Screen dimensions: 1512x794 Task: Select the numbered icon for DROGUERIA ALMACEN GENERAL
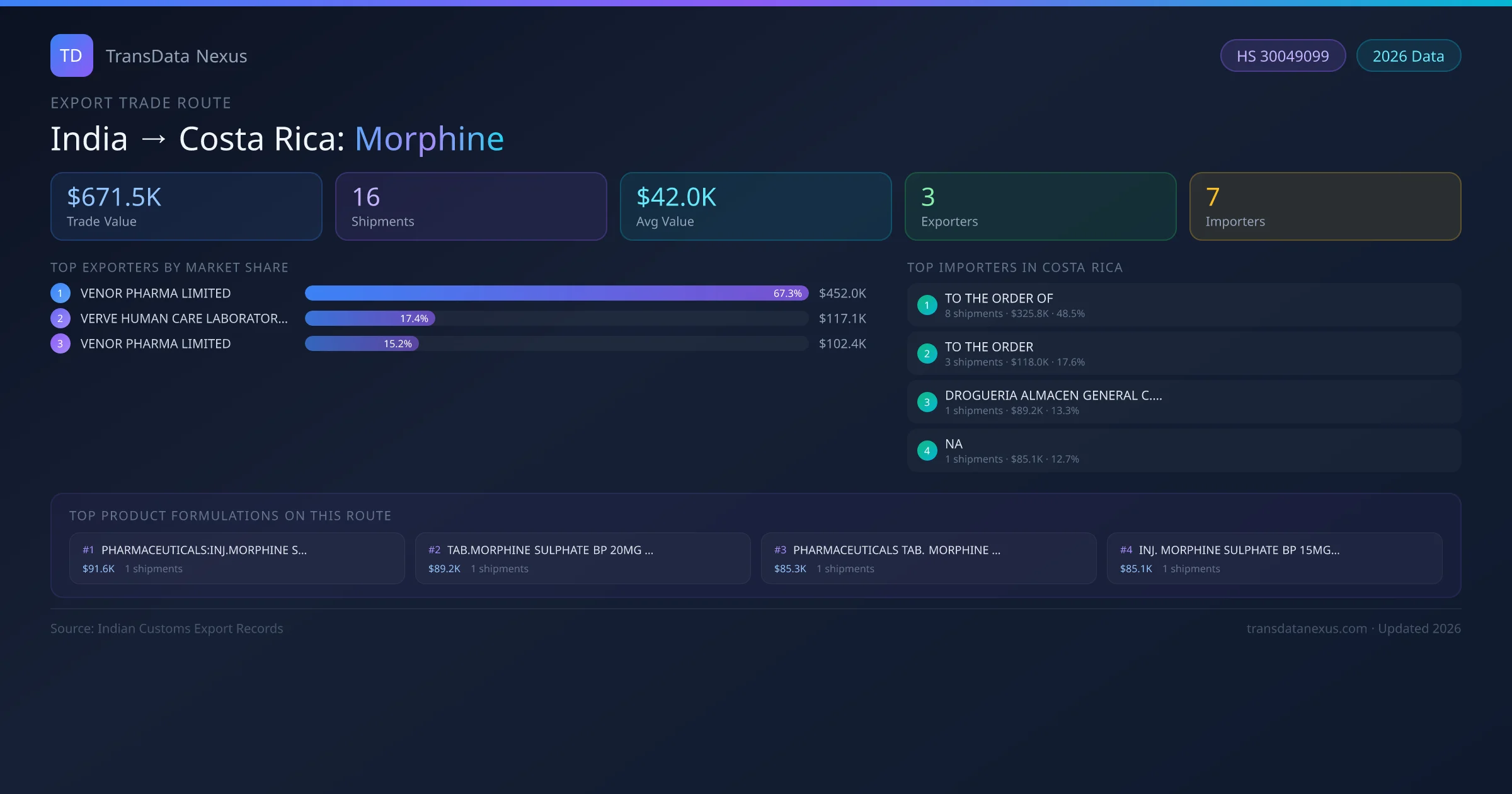pos(927,401)
